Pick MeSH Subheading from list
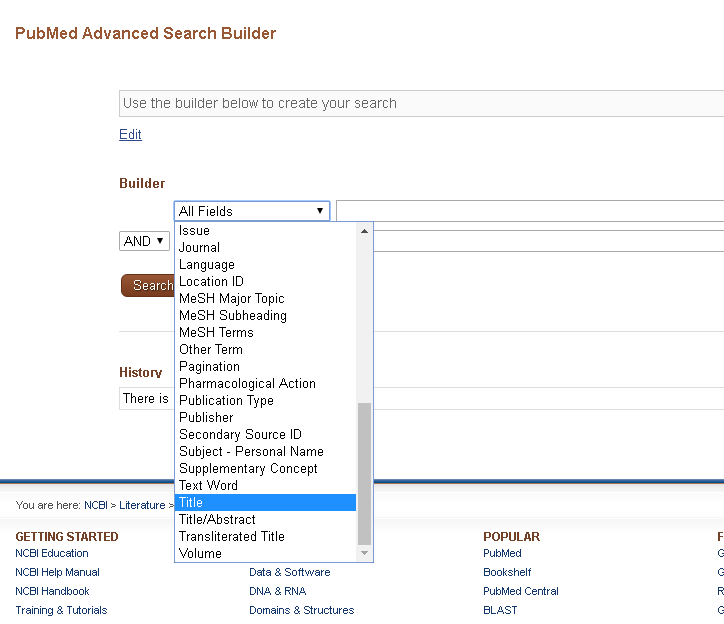The width and height of the screenshot is (724, 624). pos(265,315)
